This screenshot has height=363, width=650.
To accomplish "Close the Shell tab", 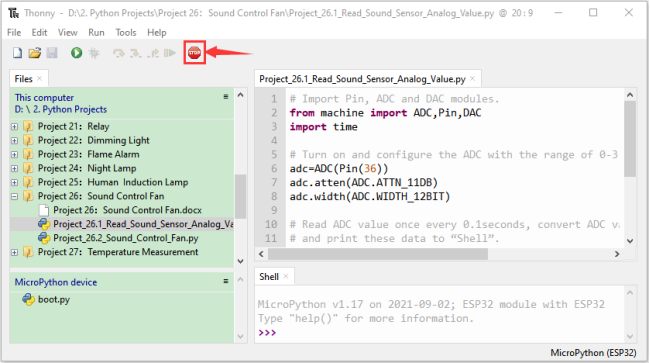I will 286,276.
